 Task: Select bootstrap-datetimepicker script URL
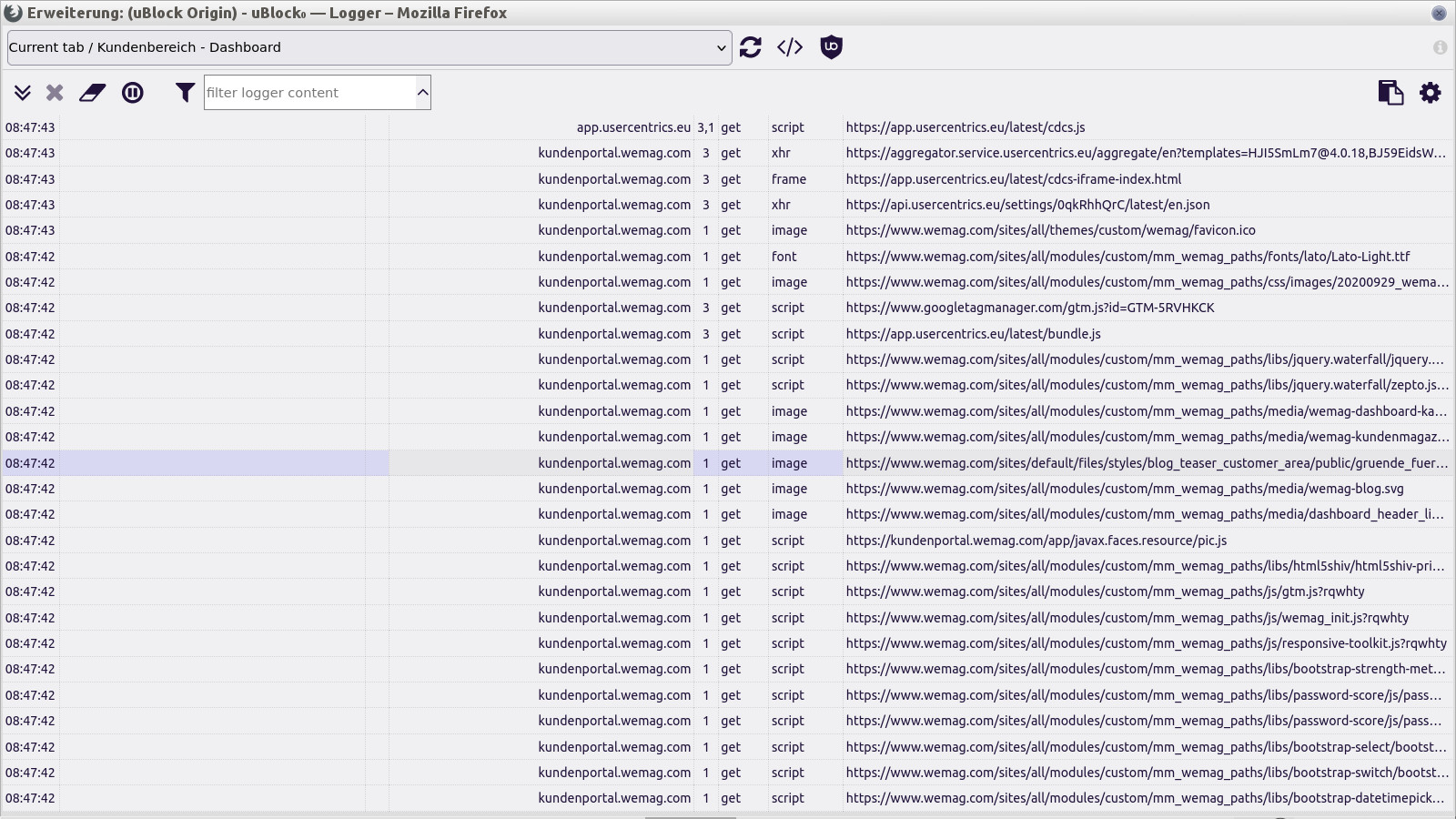click(1146, 798)
